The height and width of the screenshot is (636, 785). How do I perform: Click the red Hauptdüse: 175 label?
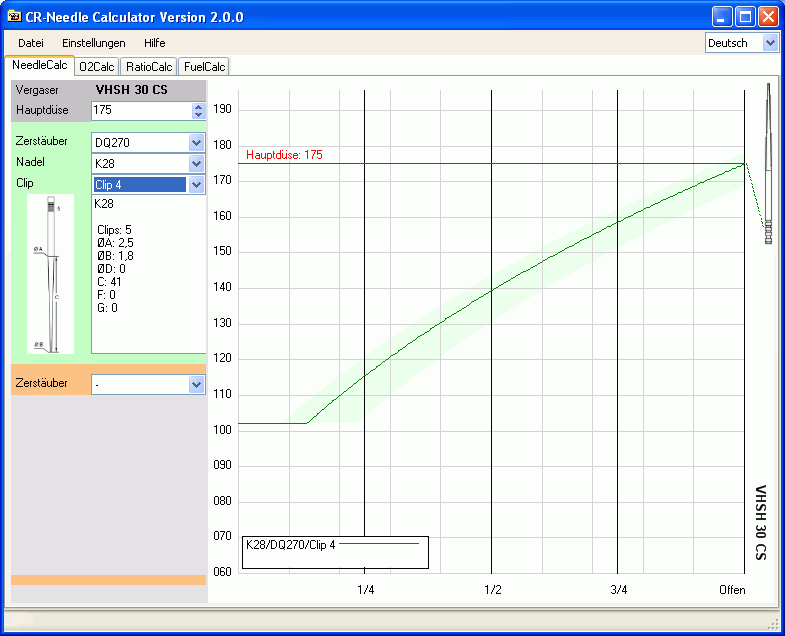pos(284,155)
